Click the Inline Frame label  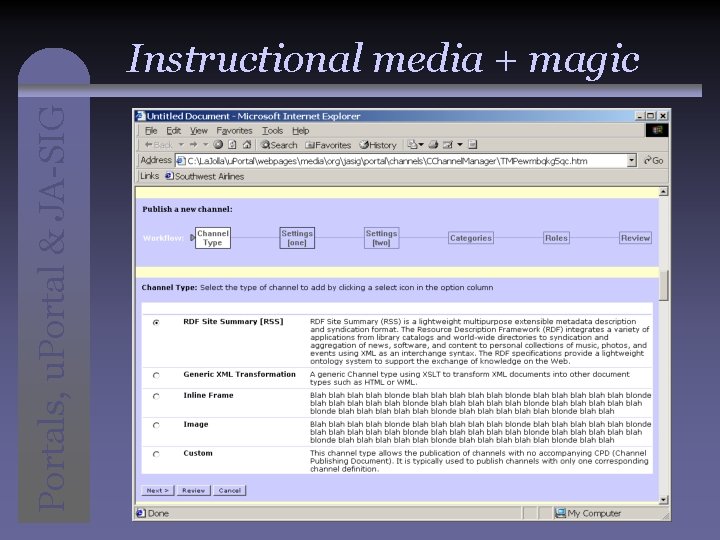point(208,395)
